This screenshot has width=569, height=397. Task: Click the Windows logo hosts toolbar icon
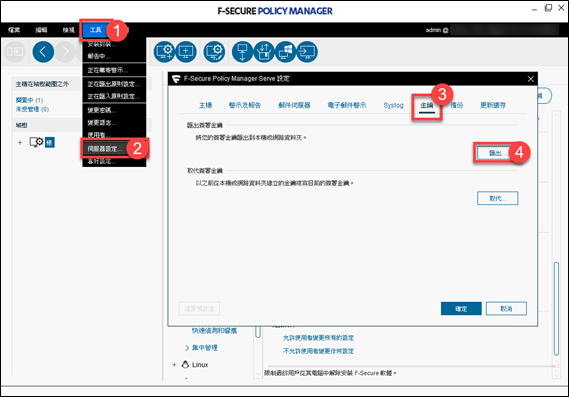pos(286,52)
